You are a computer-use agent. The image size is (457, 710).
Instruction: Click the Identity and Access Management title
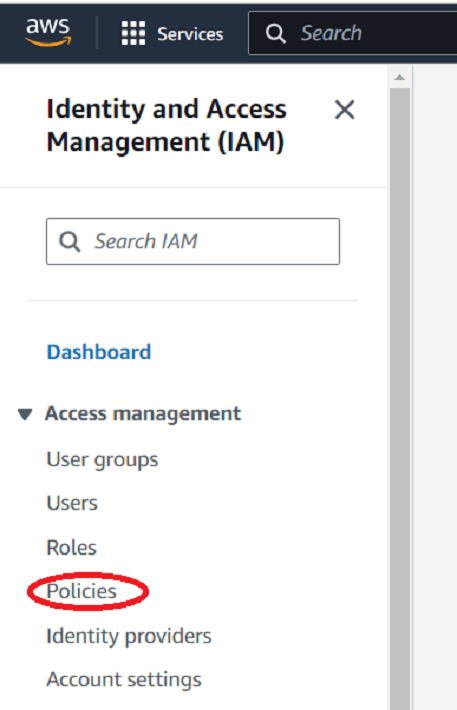[167, 125]
